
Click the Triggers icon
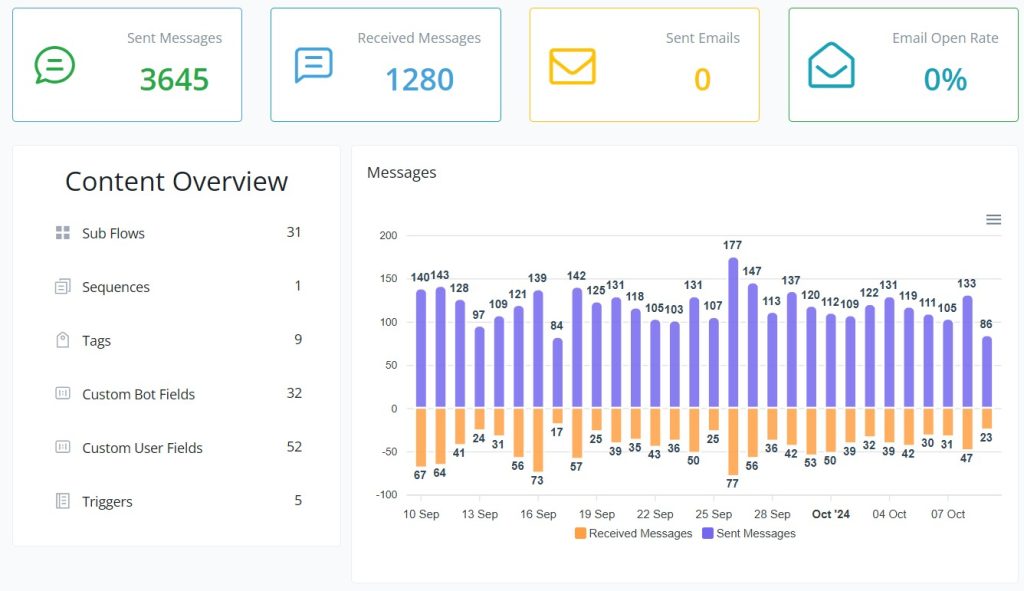63,501
